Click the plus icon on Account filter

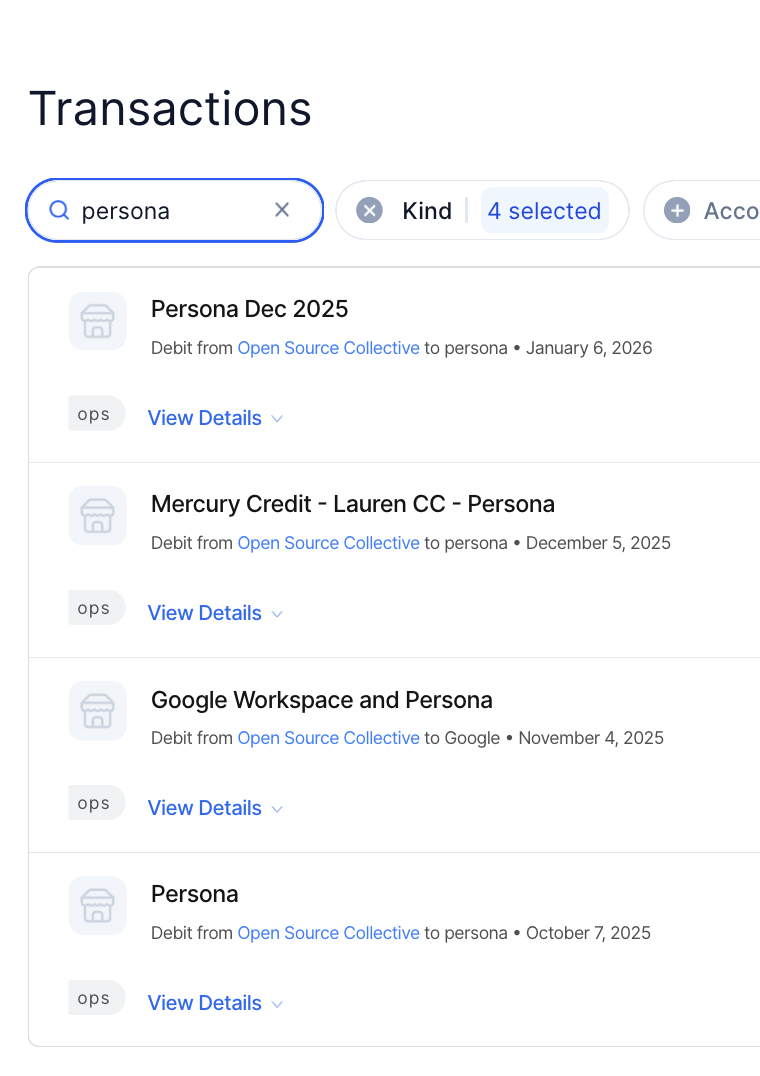coord(677,210)
